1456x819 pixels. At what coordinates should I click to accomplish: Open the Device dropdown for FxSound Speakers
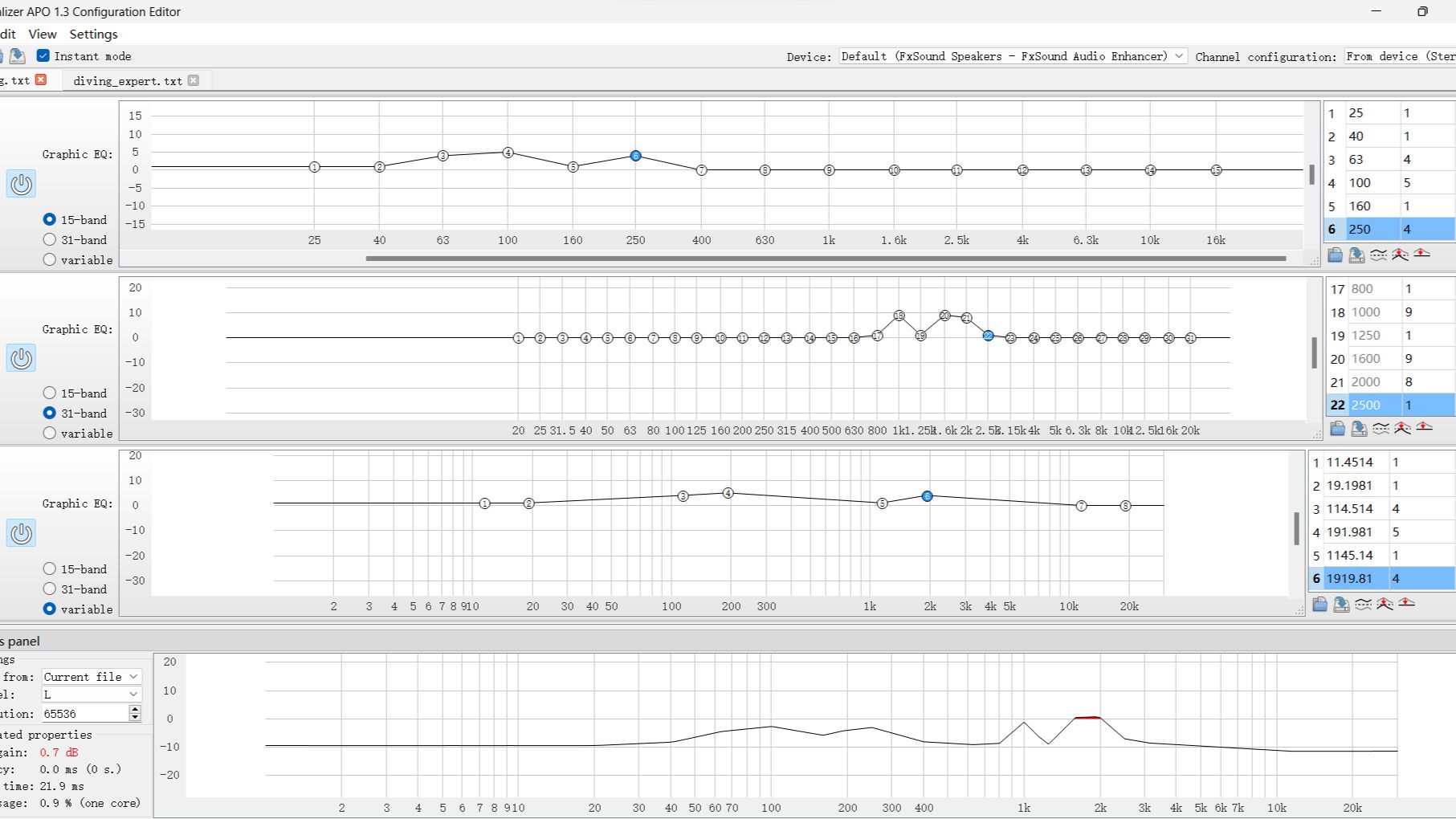1013,56
